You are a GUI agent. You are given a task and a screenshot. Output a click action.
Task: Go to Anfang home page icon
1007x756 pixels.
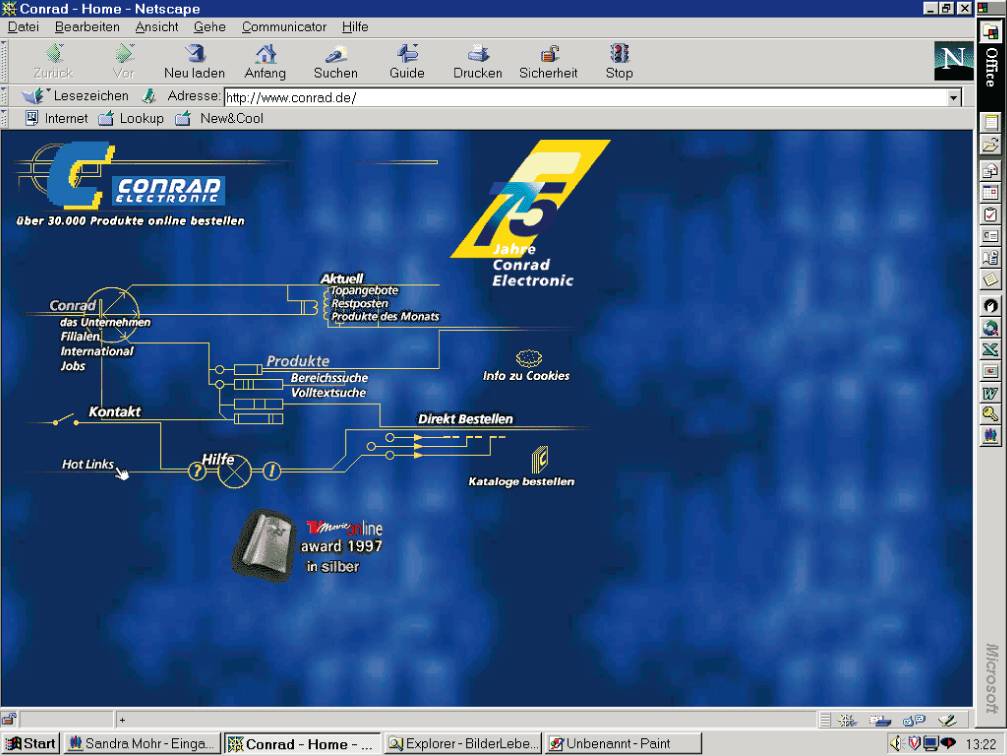265,54
